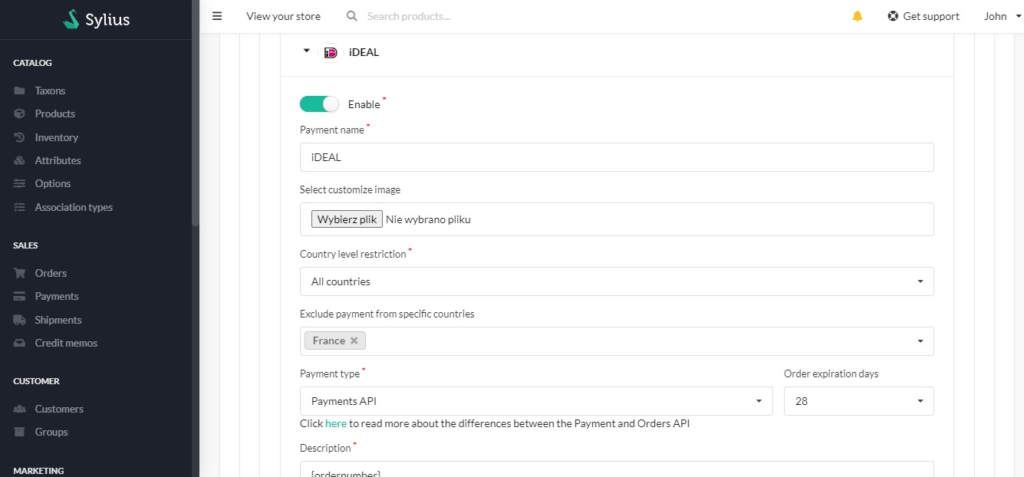
Task: Open Order expiration days dropdown
Action: (859, 401)
